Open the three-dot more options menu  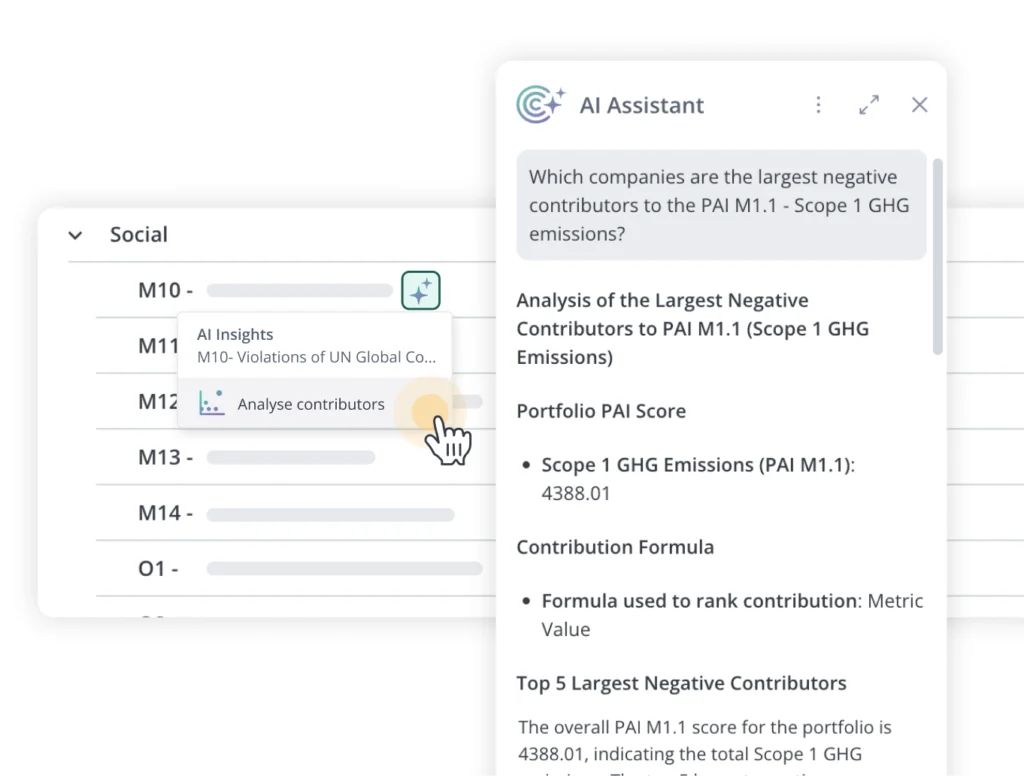(818, 105)
